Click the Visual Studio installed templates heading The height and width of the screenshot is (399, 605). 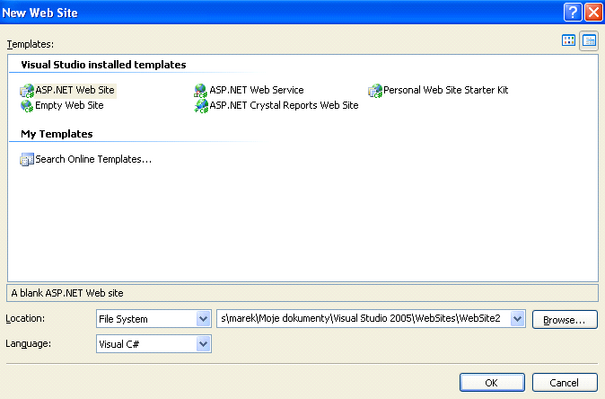click(103, 65)
